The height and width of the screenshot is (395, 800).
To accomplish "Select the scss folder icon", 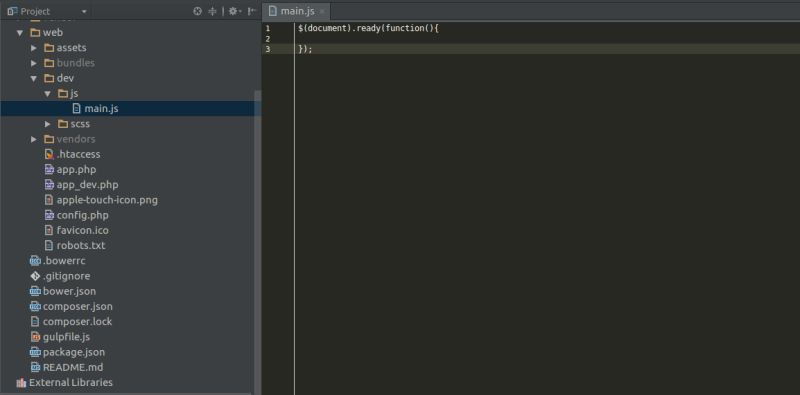I will click(x=63, y=124).
